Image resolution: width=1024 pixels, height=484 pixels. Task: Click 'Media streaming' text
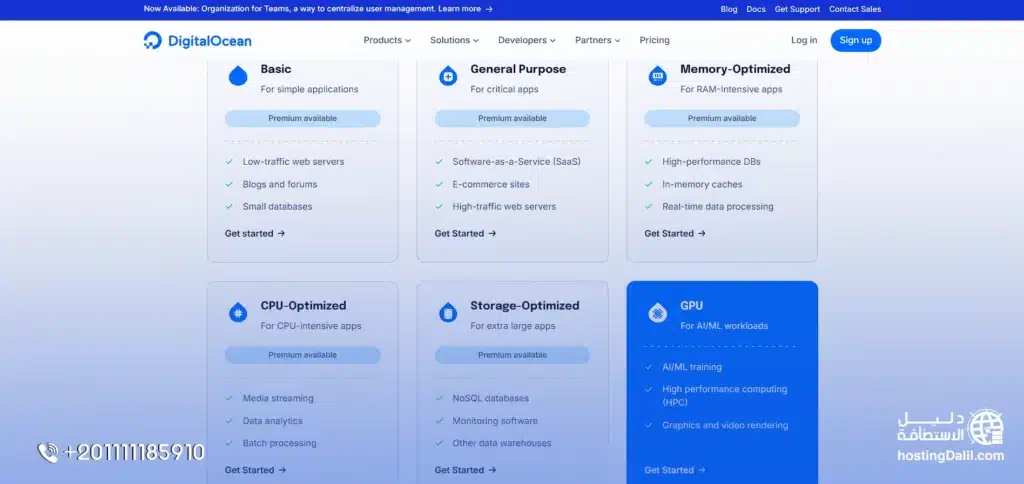tap(278, 398)
